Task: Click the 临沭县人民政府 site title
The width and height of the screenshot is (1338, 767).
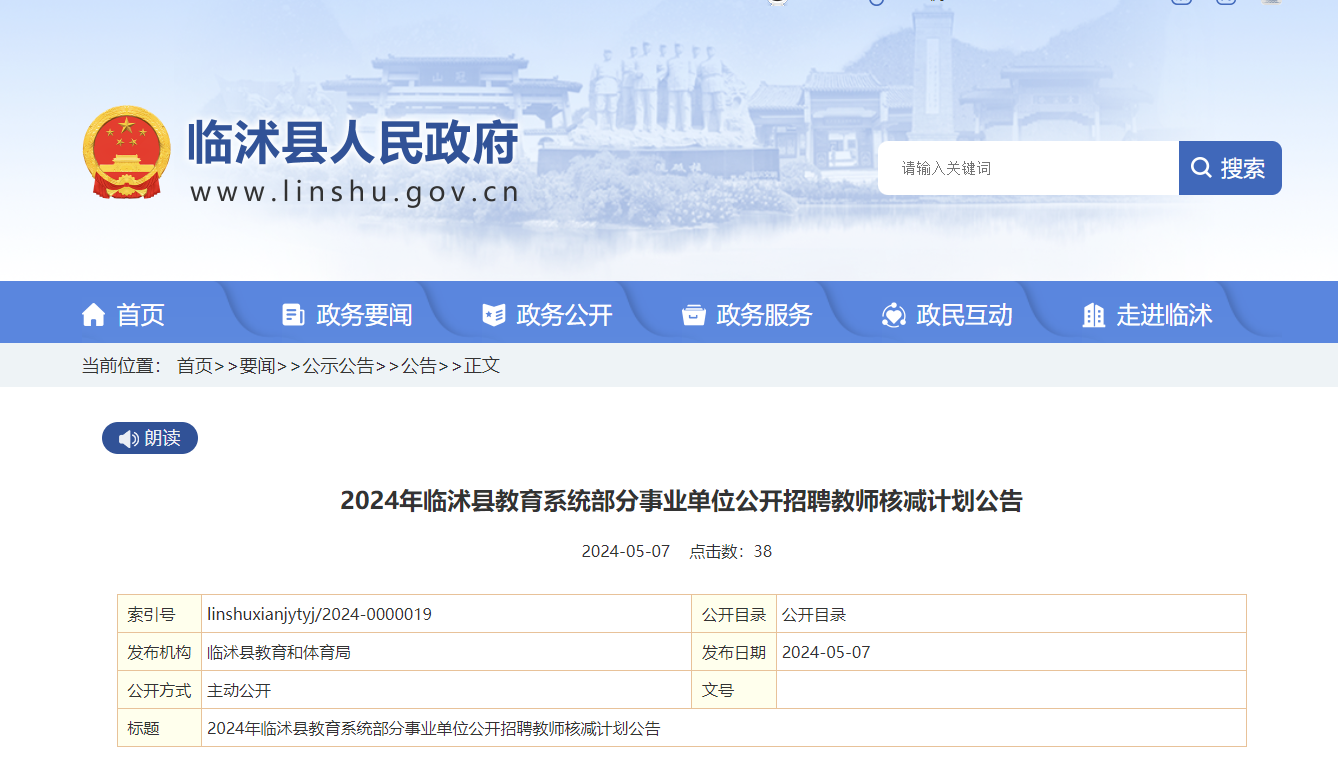Action: (353, 143)
